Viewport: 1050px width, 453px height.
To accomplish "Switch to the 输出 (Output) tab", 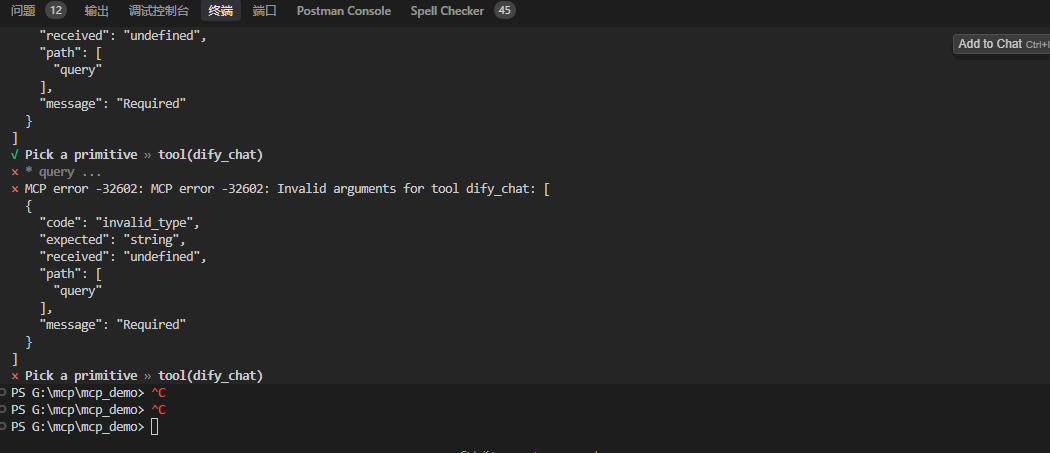I will tap(97, 11).
